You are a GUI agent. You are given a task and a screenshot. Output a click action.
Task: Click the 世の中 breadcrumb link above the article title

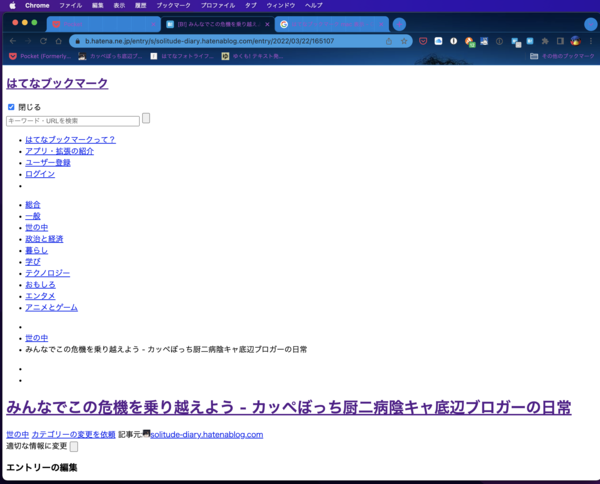[36, 338]
